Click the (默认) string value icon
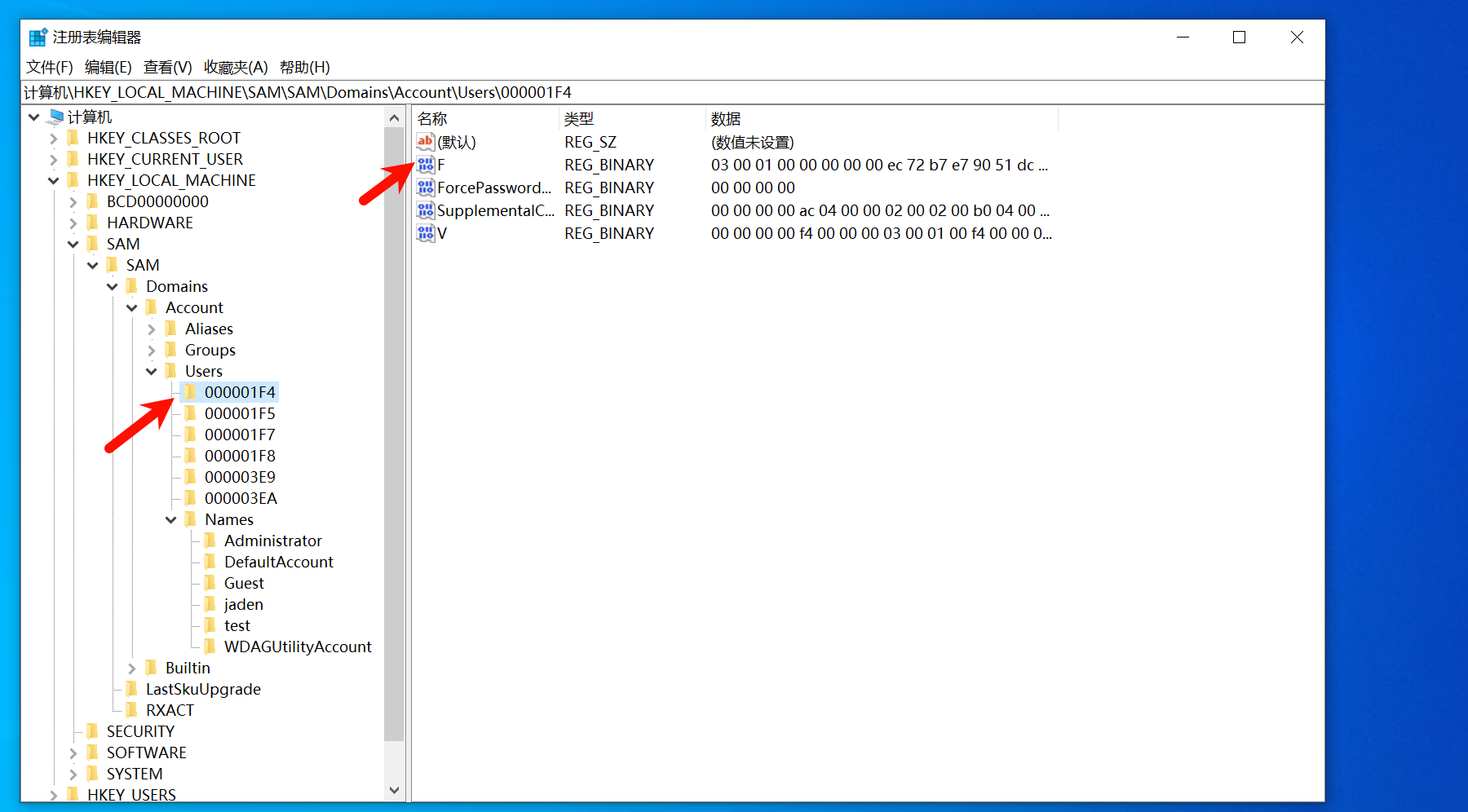 [425, 143]
